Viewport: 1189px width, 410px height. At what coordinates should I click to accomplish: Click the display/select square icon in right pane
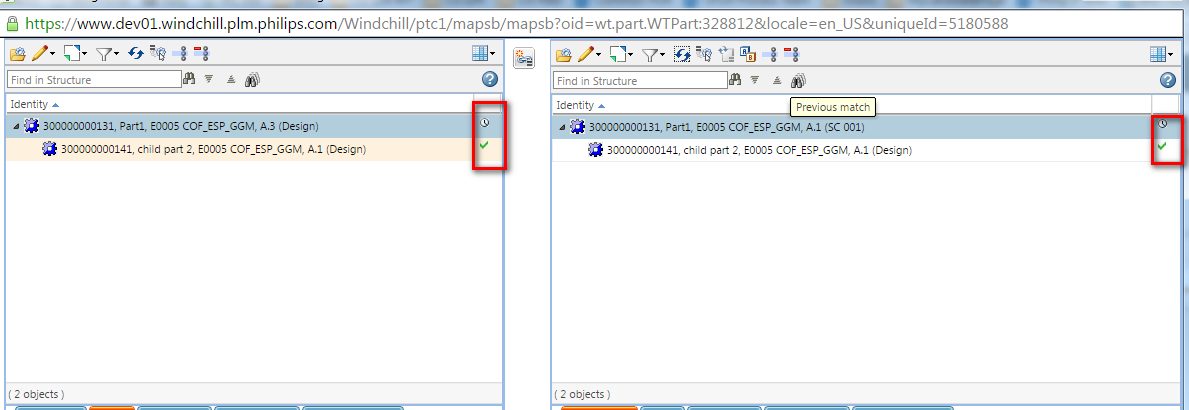[x=618, y=54]
